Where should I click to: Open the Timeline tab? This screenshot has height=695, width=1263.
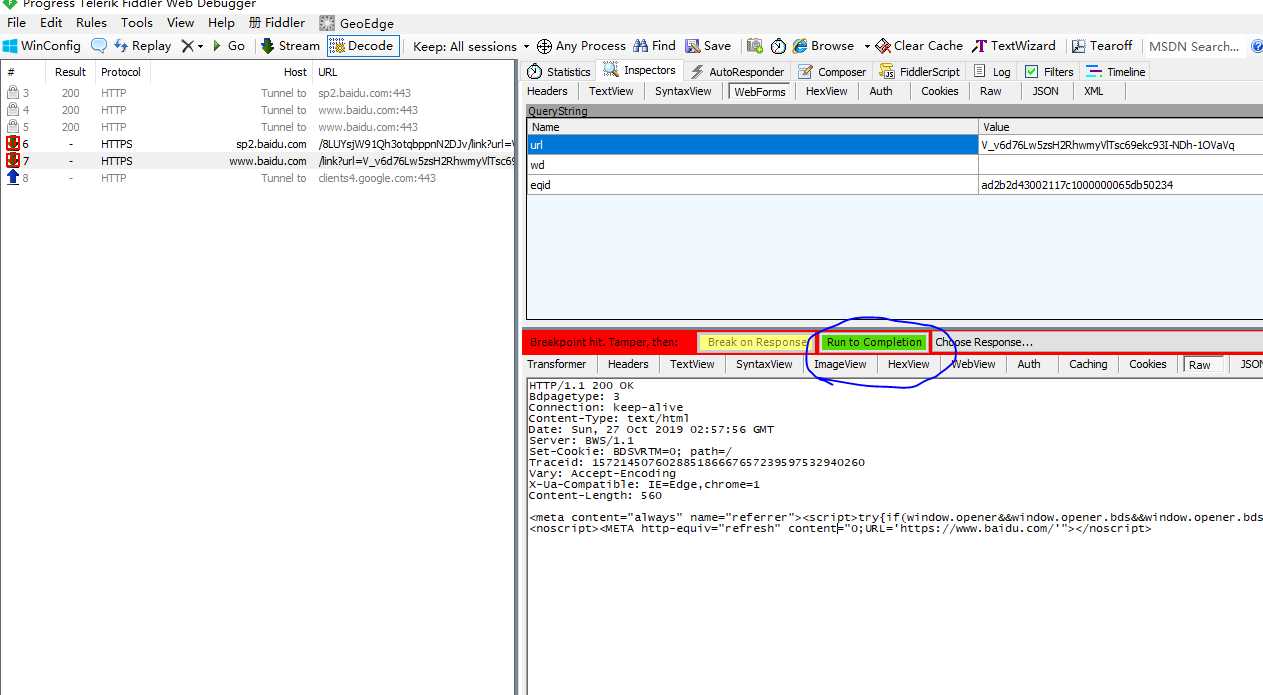tap(1116, 71)
